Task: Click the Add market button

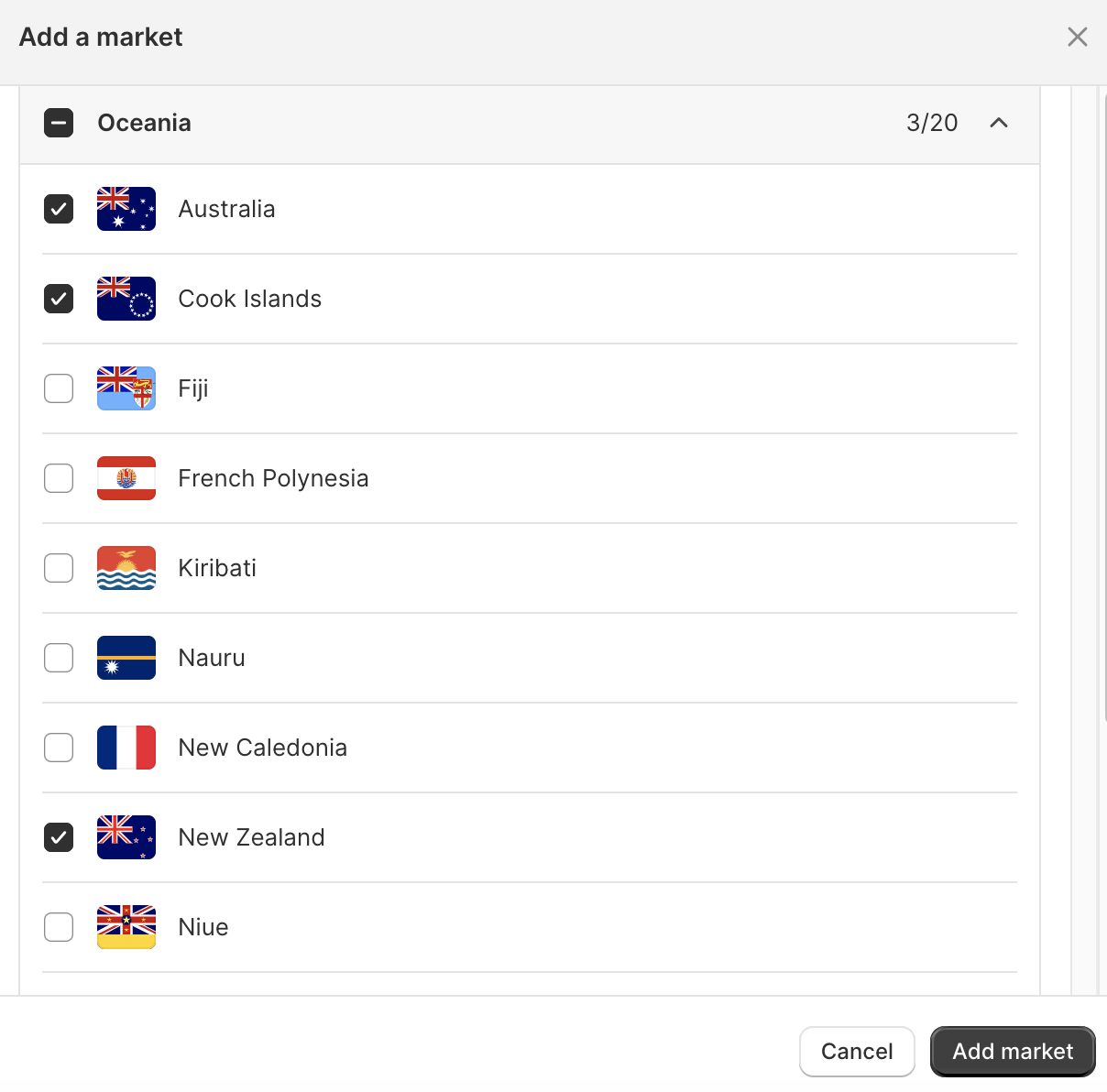Action: (x=1013, y=1052)
